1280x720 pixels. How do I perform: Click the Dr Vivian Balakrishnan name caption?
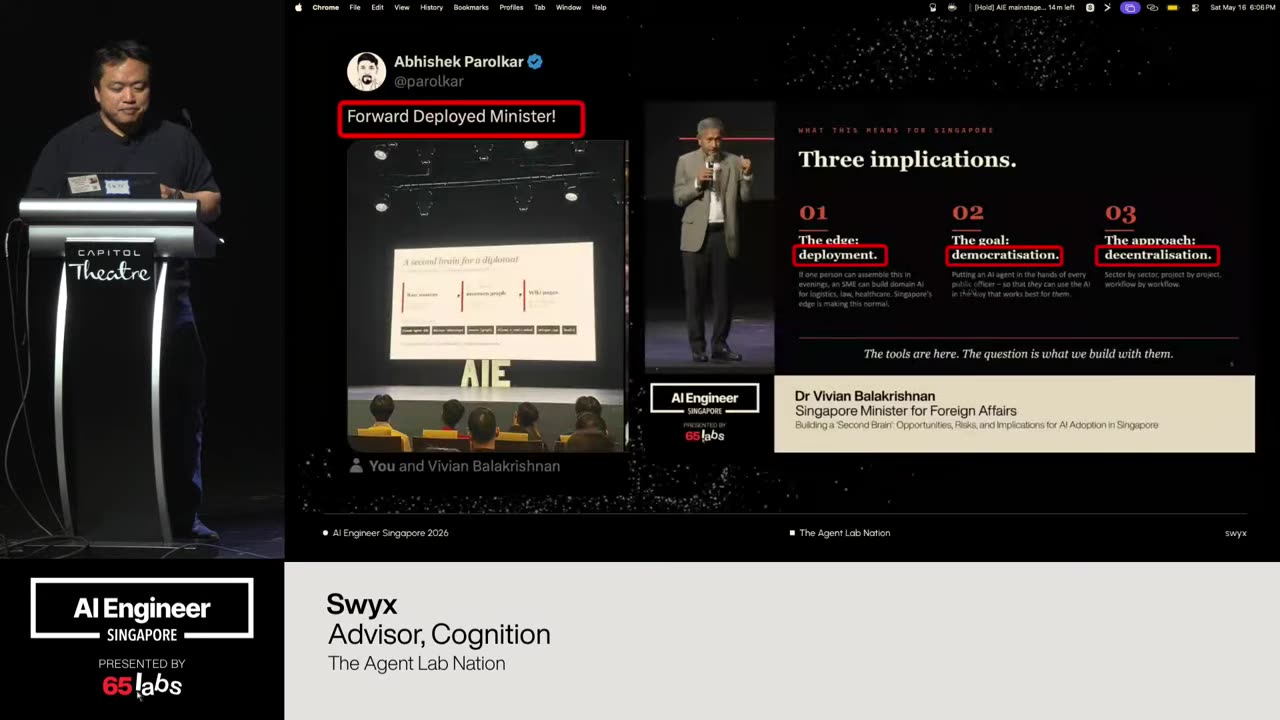coord(865,396)
